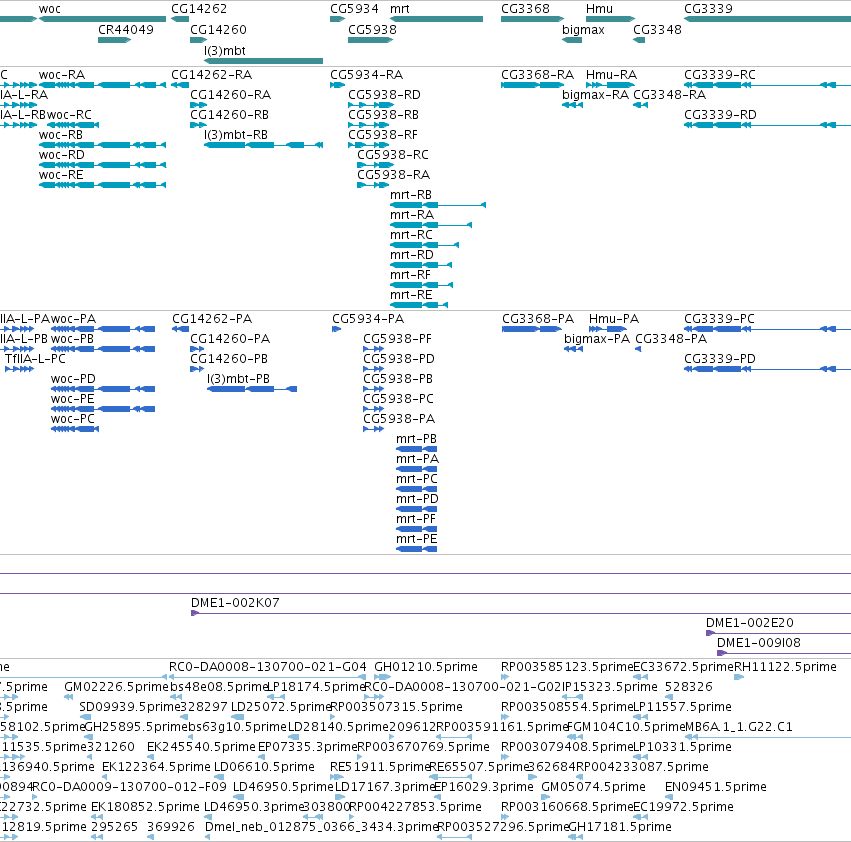This screenshot has height=842, width=851.
Task: Select transcript CG3348-RA
Action: click(x=669, y=94)
